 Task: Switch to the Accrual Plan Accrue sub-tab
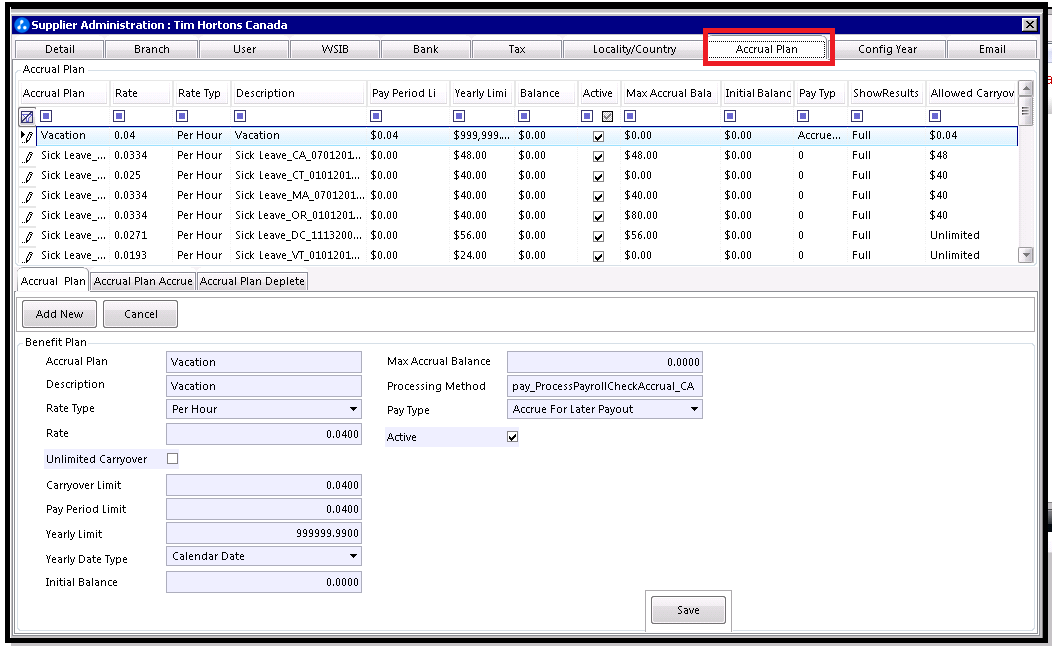143,281
